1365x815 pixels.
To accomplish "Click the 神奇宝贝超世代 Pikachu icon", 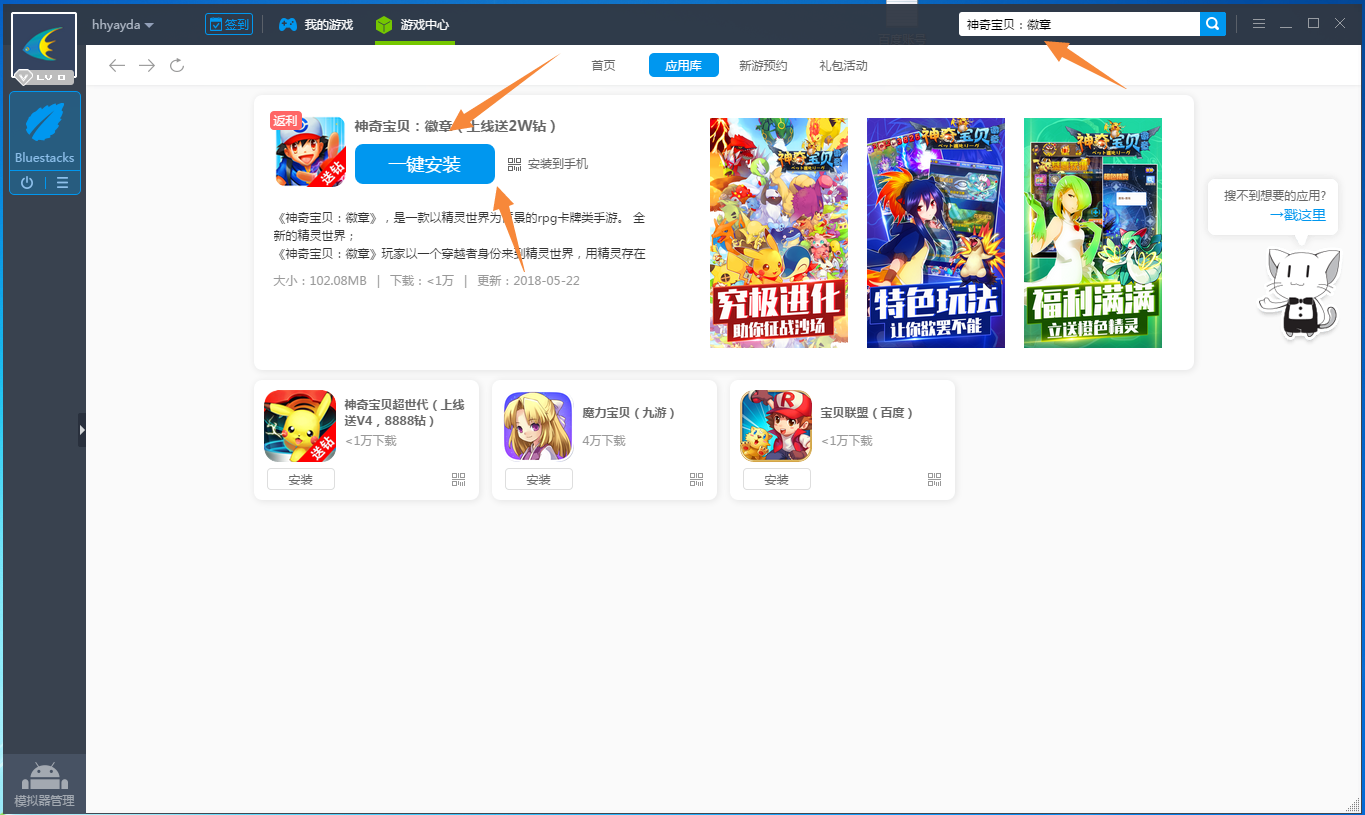I will [300, 426].
